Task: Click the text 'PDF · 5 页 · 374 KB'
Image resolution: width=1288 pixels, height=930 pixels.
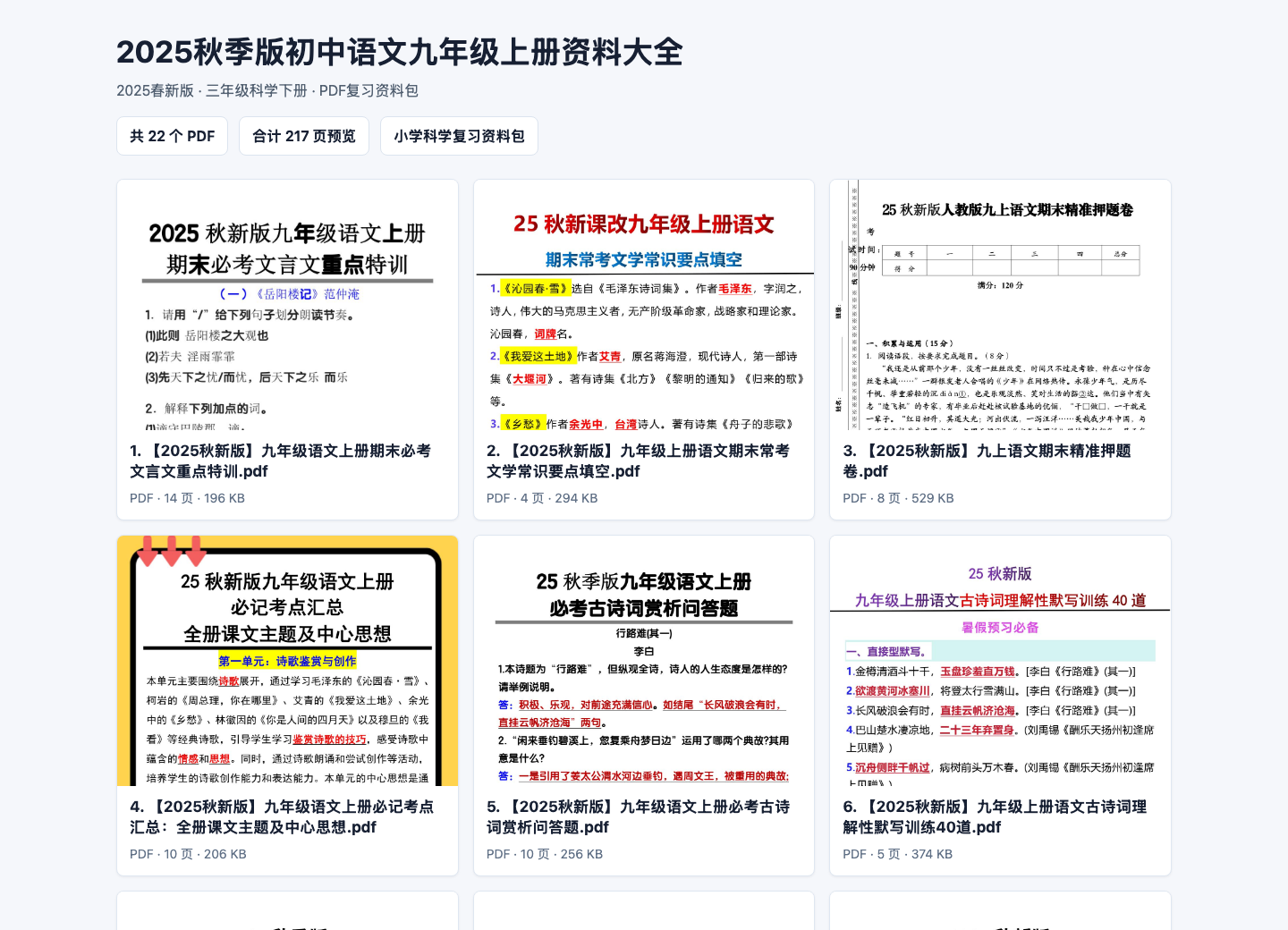Action: click(x=897, y=854)
